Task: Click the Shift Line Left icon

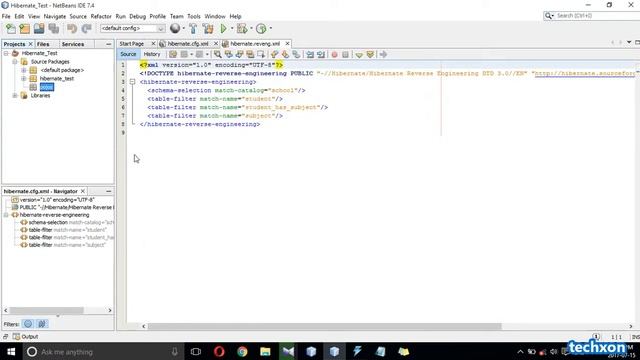Action: pos(310,54)
